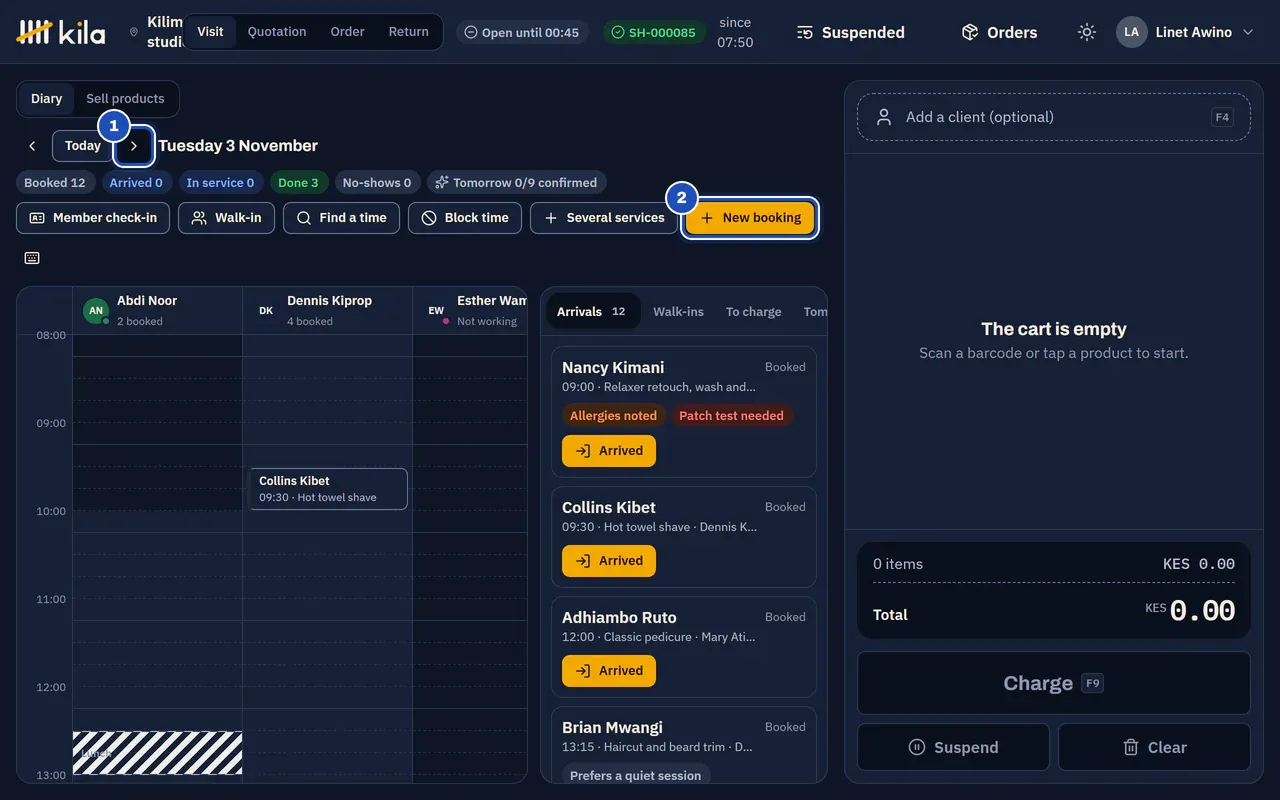Filter by Arrived 0 chip
The image size is (1280, 800).
pyautogui.click(x=136, y=182)
